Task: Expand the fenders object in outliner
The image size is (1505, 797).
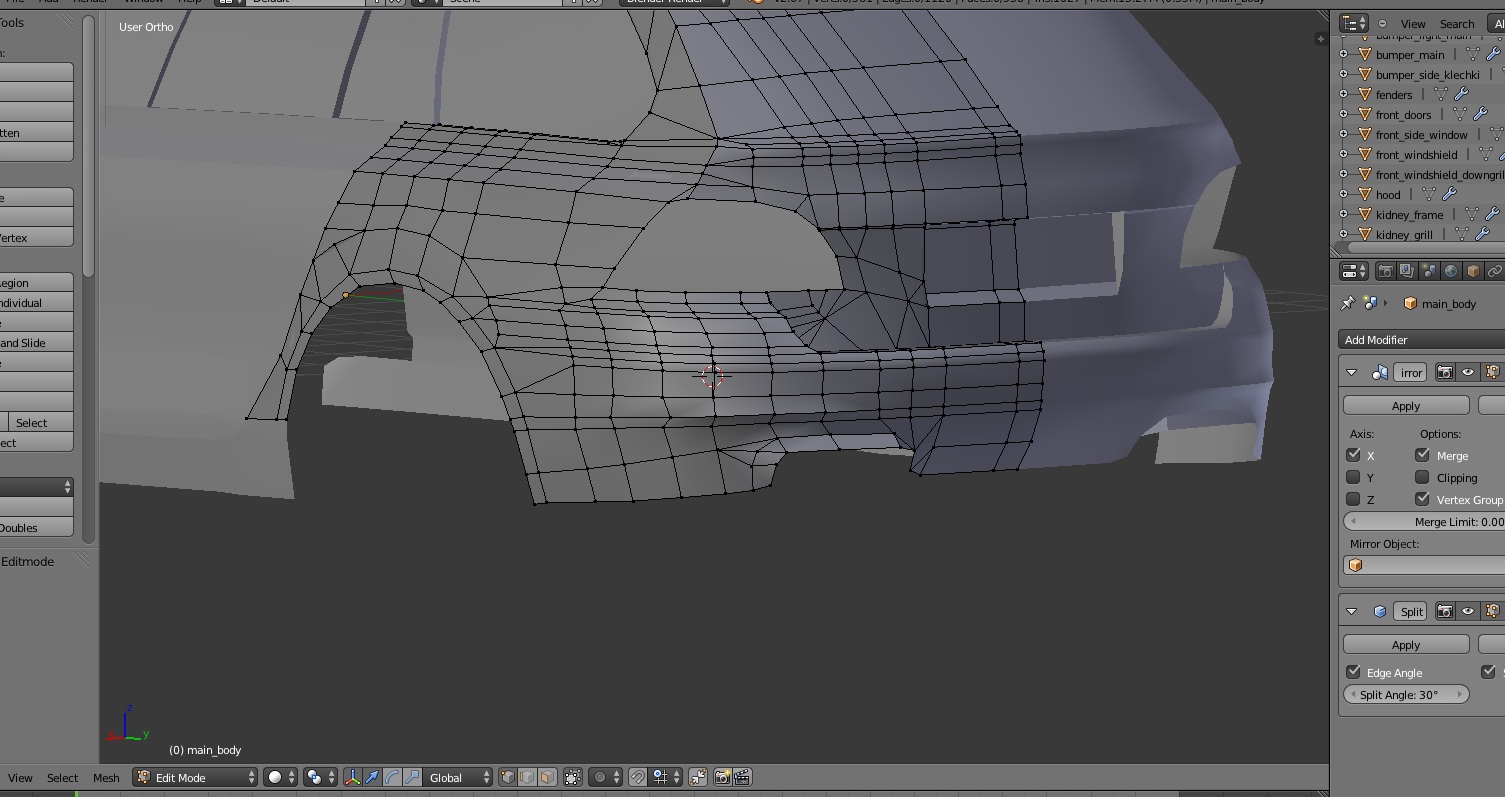Action: (1343, 94)
